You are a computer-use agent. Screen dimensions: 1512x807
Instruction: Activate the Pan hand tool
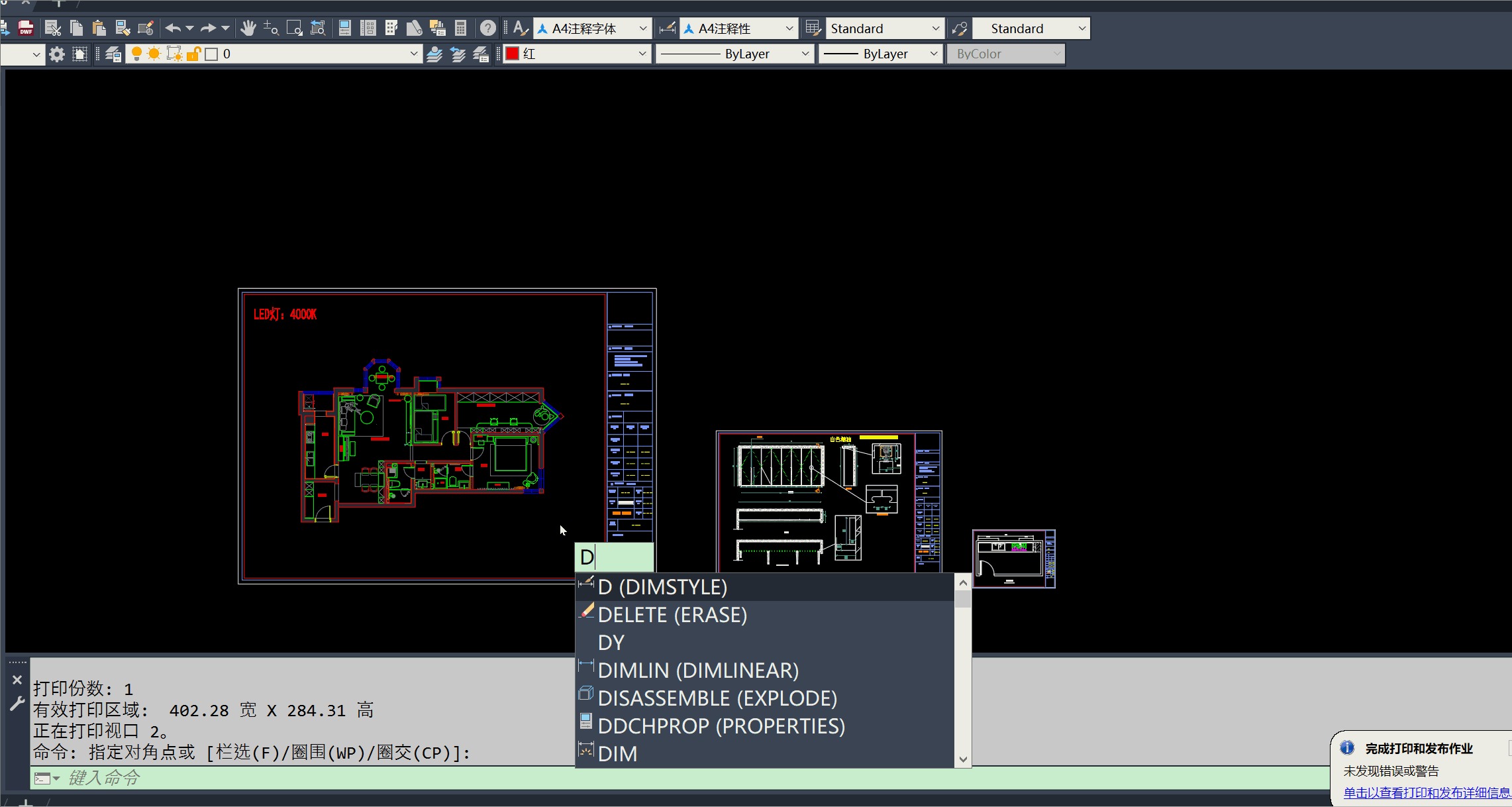[x=248, y=28]
